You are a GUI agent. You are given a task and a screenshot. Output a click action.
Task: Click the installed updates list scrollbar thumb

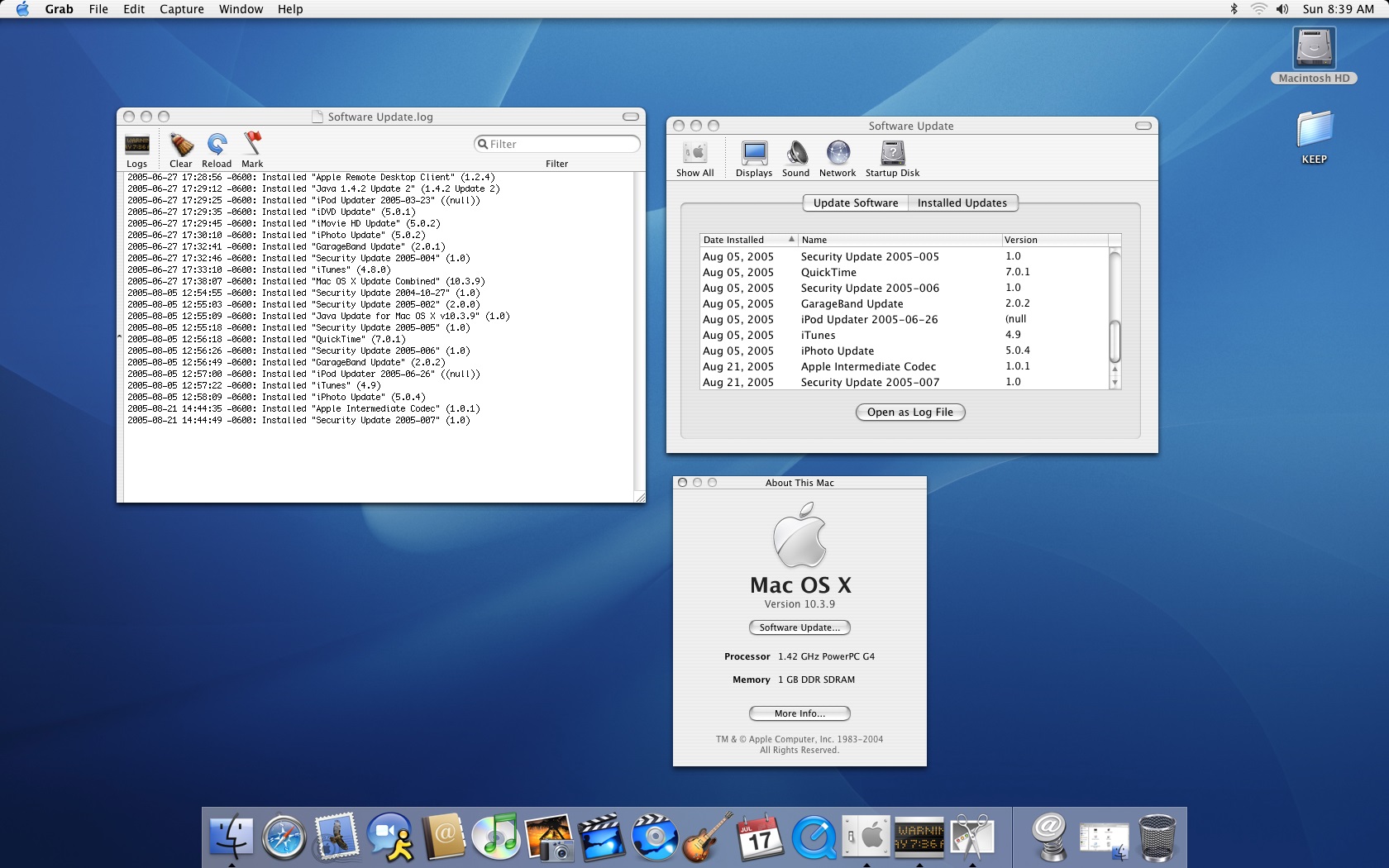pyautogui.click(x=1115, y=341)
